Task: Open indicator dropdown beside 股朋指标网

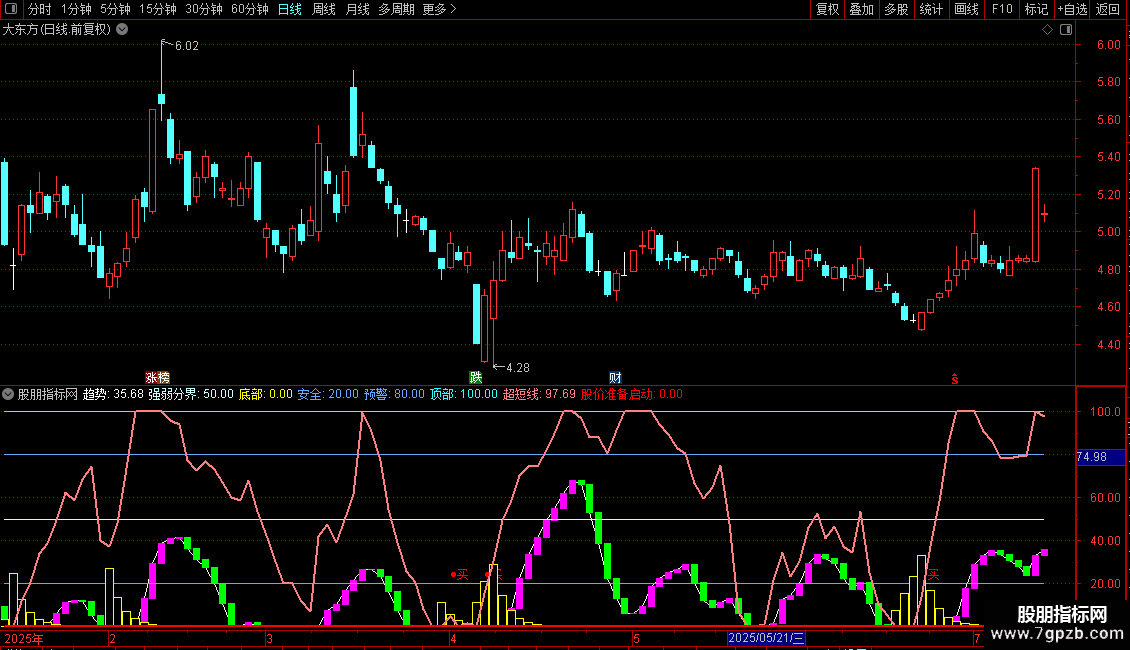Action: click(8, 394)
